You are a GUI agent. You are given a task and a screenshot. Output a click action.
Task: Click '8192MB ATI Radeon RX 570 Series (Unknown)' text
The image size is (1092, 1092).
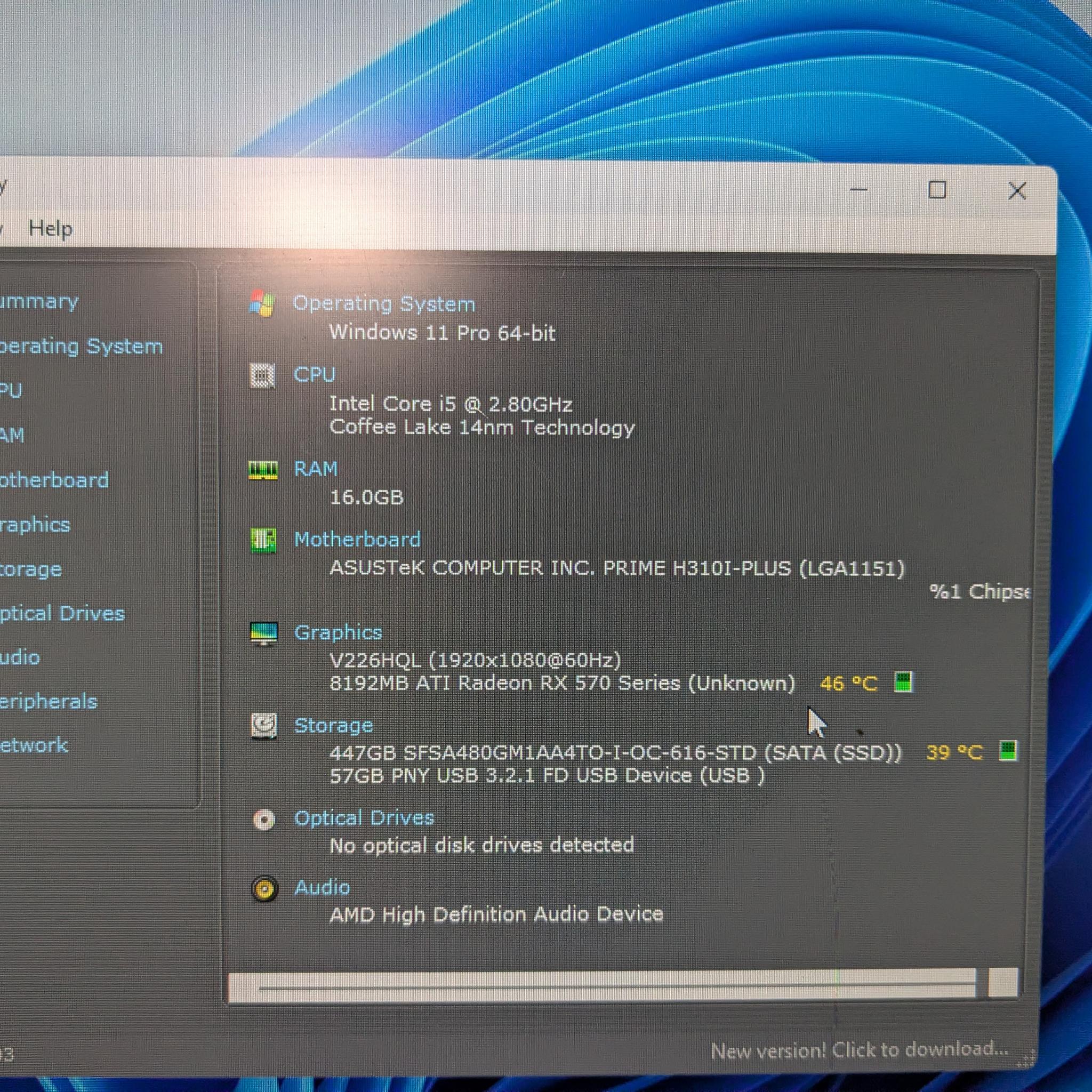pos(563,684)
